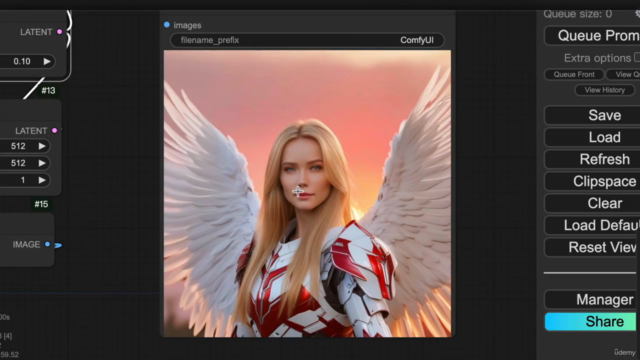Click the Queue Prompt button
Screen dimensions: 640x360
click(592, 36)
